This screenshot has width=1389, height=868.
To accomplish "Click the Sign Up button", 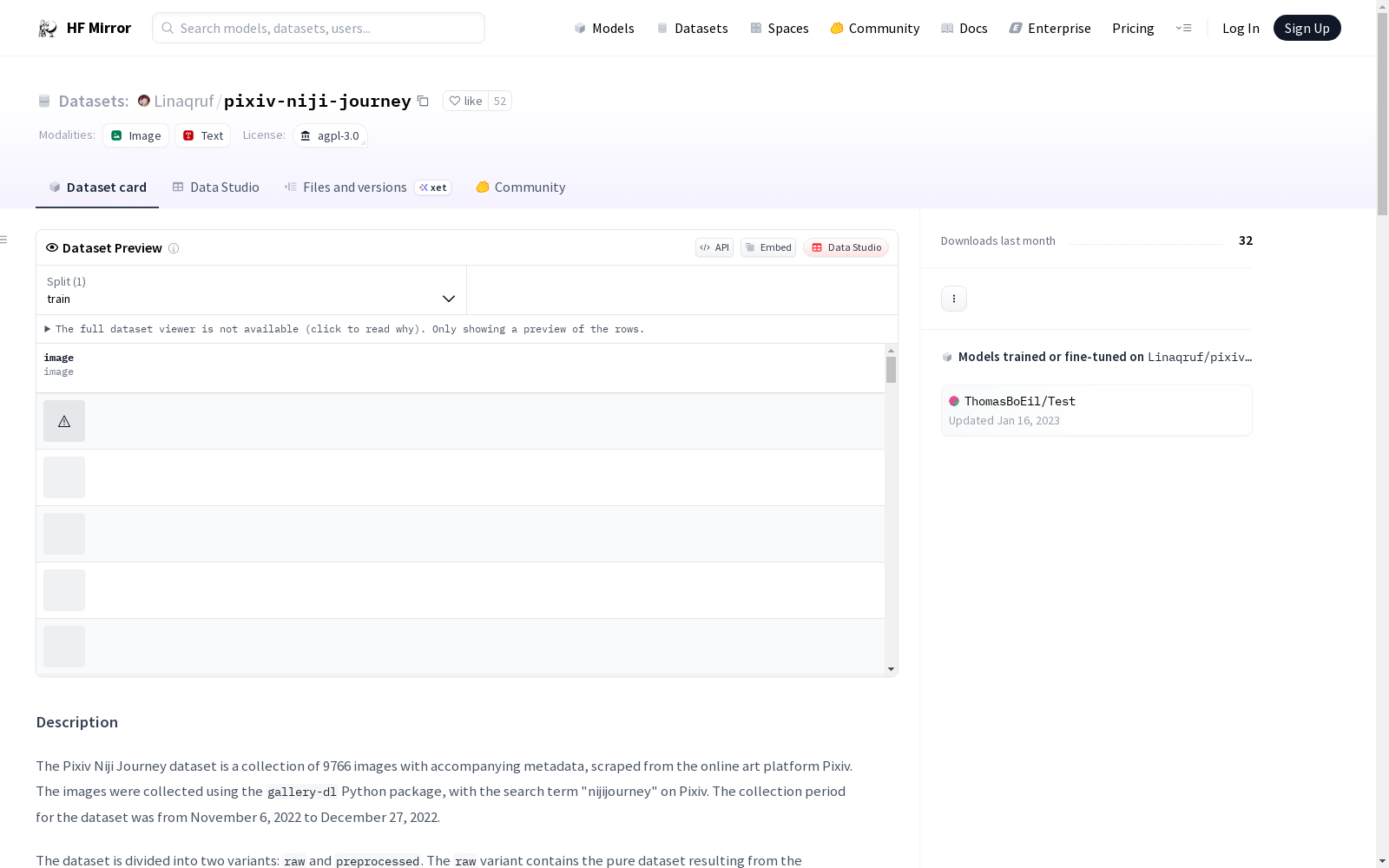I will [1307, 28].
